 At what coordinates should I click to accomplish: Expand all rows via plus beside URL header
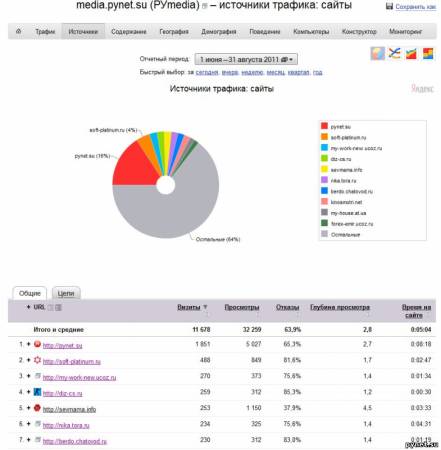28,307
